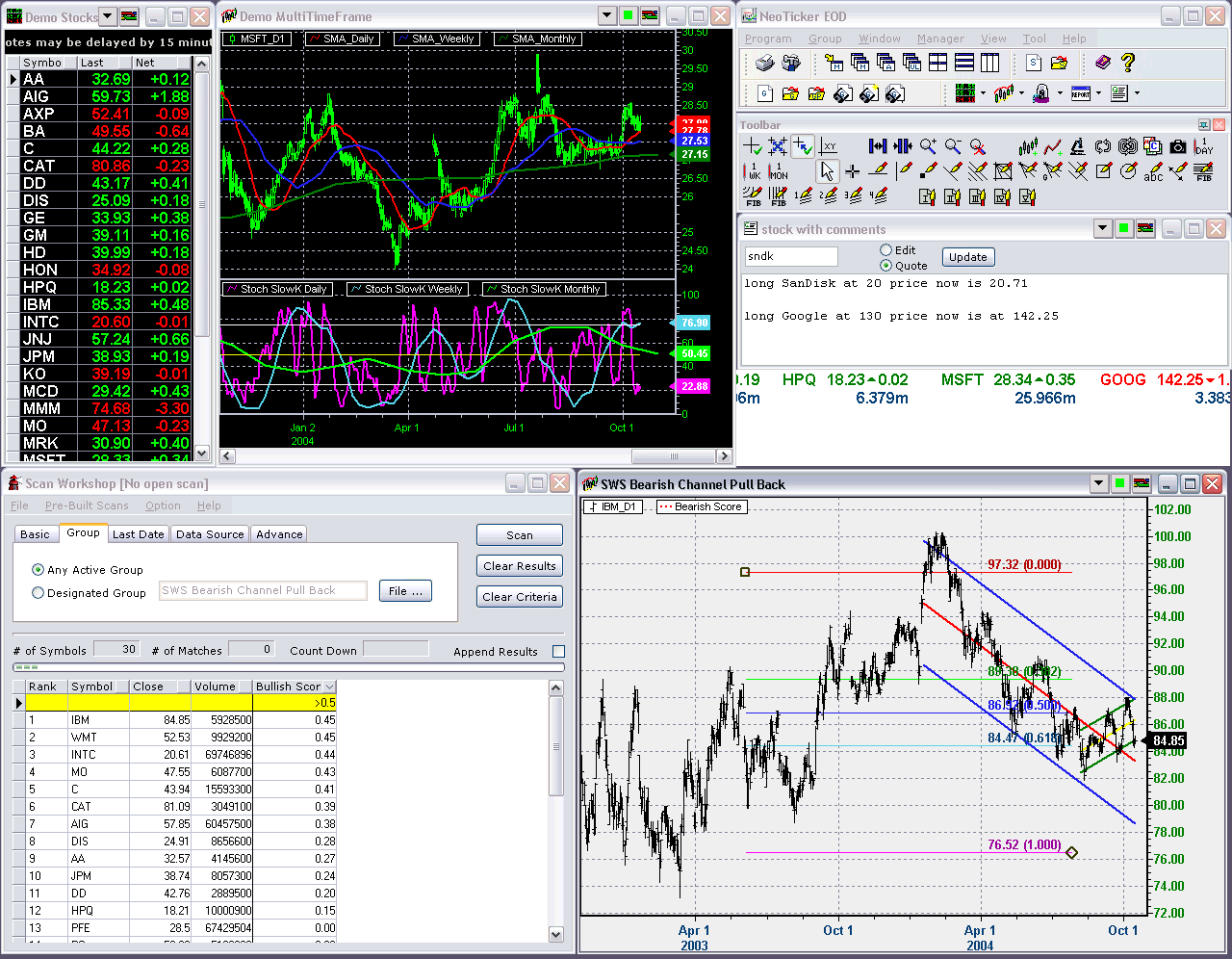Open the question mark help icon

click(1128, 63)
